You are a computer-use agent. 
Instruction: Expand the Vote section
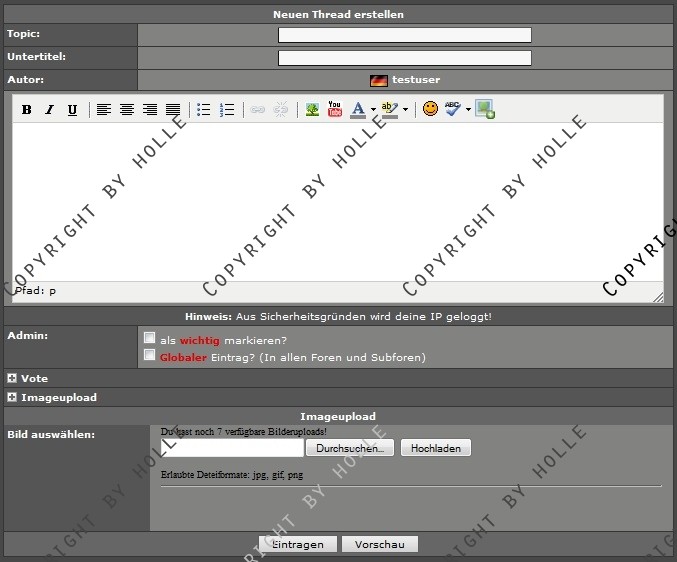(12, 378)
